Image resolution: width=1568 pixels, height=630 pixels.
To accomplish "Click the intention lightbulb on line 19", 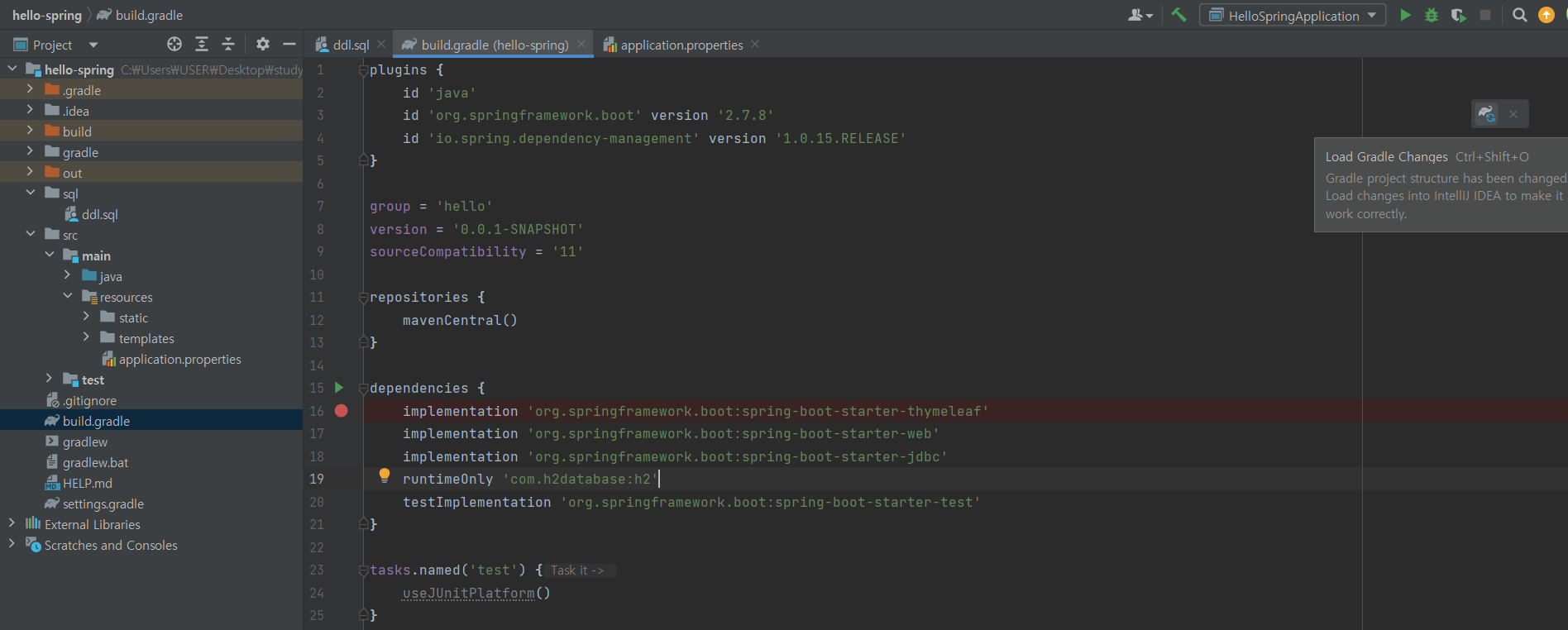I will click(385, 475).
